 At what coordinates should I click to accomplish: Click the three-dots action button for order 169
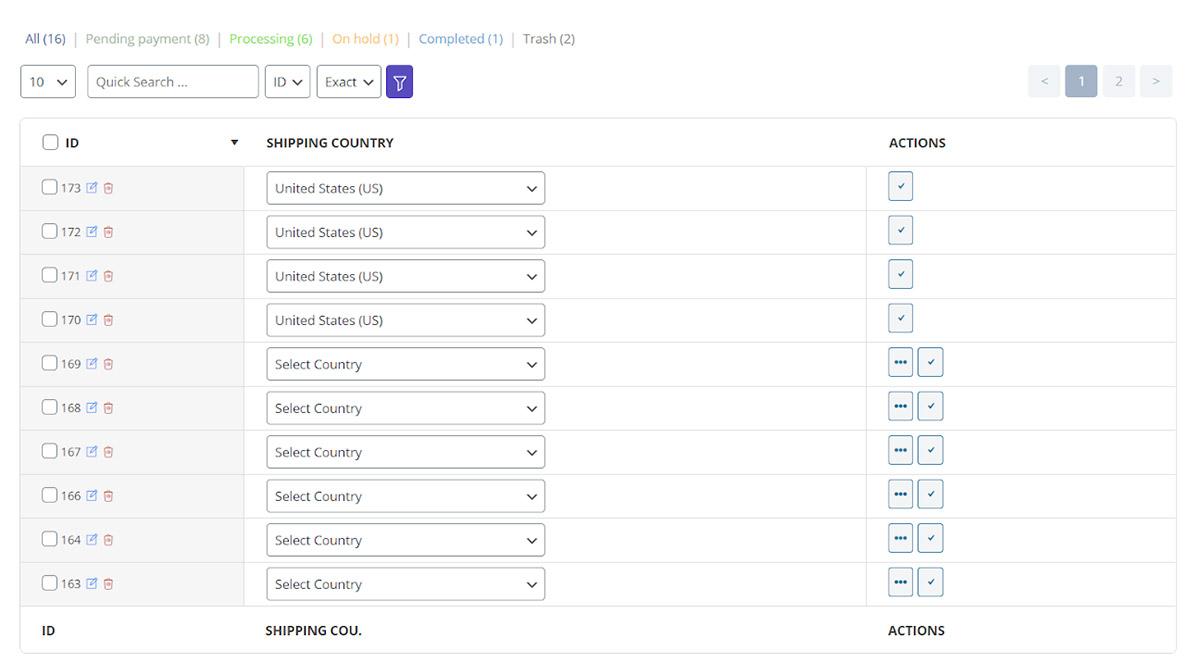(x=900, y=363)
